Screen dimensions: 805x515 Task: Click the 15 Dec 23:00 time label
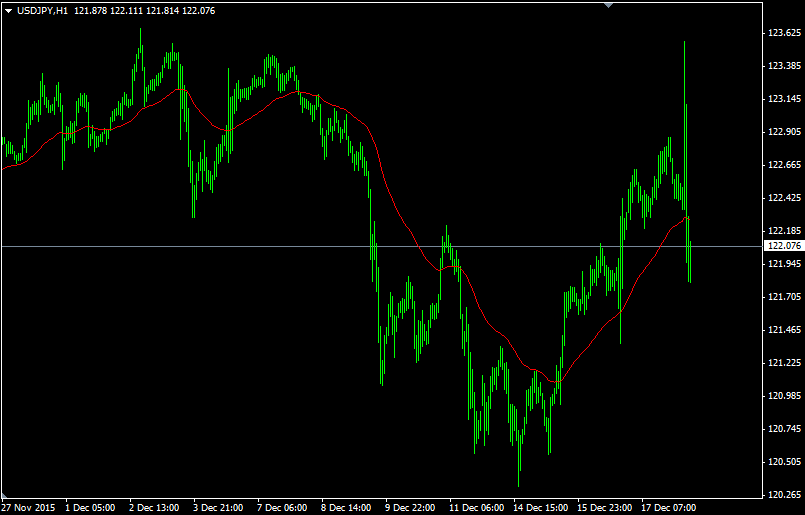click(605, 508)
